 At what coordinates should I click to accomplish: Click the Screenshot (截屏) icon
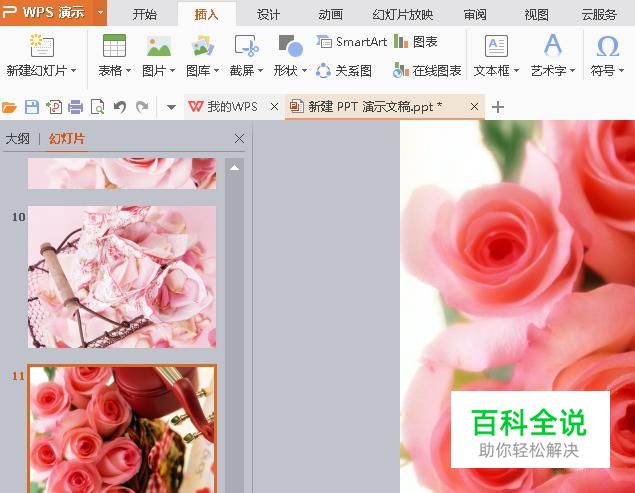pos(247,45)
